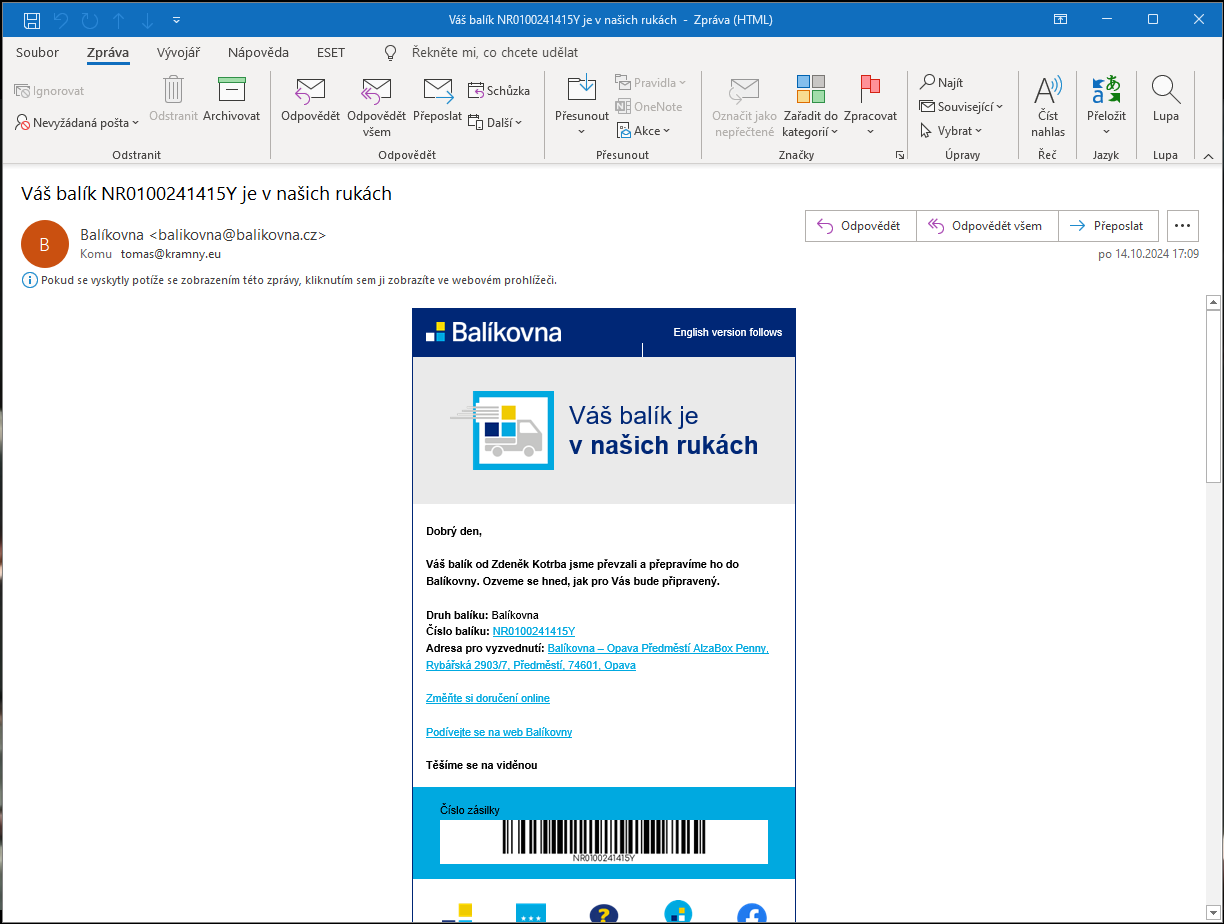
Task: Click the Facebook icon in footer
Action: pyautogui.click(x=751, y=914)
